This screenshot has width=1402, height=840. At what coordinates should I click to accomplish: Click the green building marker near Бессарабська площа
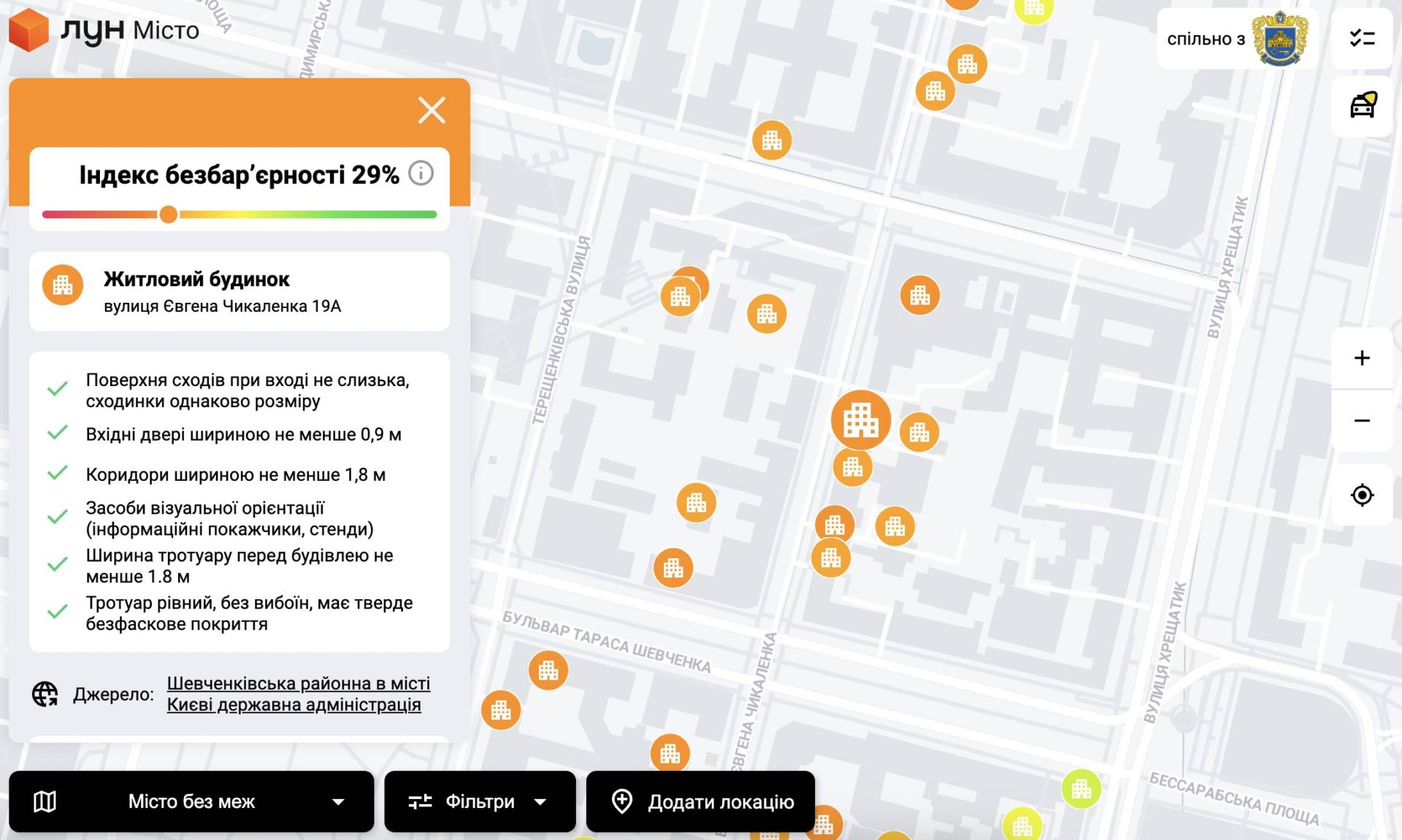click(1081, 788)
